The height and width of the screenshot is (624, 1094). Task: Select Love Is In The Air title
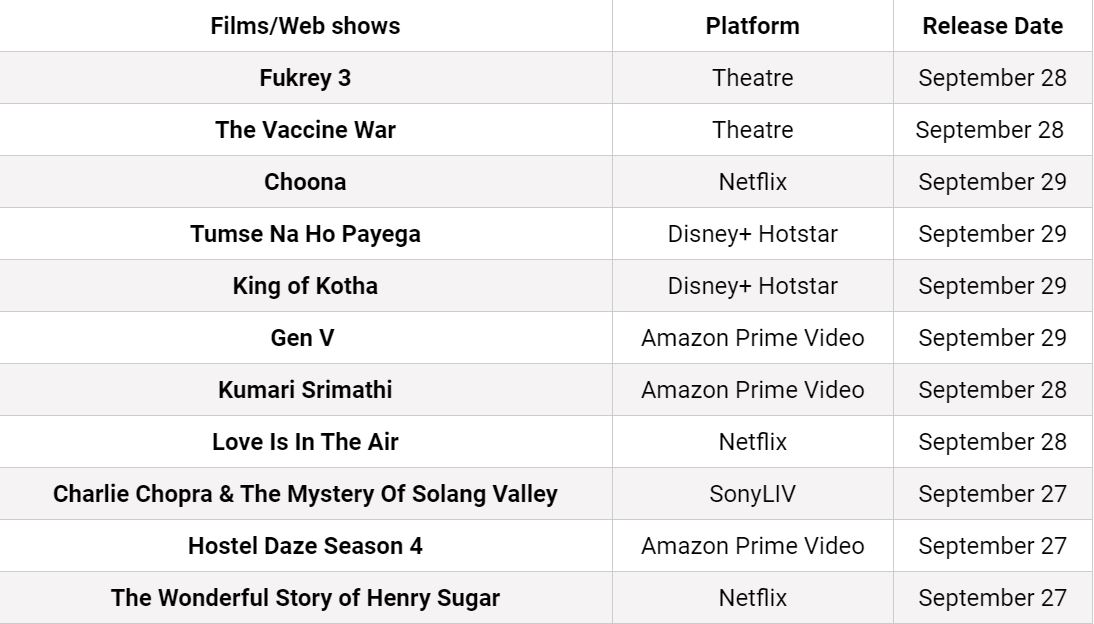click(x=305, y=442)
